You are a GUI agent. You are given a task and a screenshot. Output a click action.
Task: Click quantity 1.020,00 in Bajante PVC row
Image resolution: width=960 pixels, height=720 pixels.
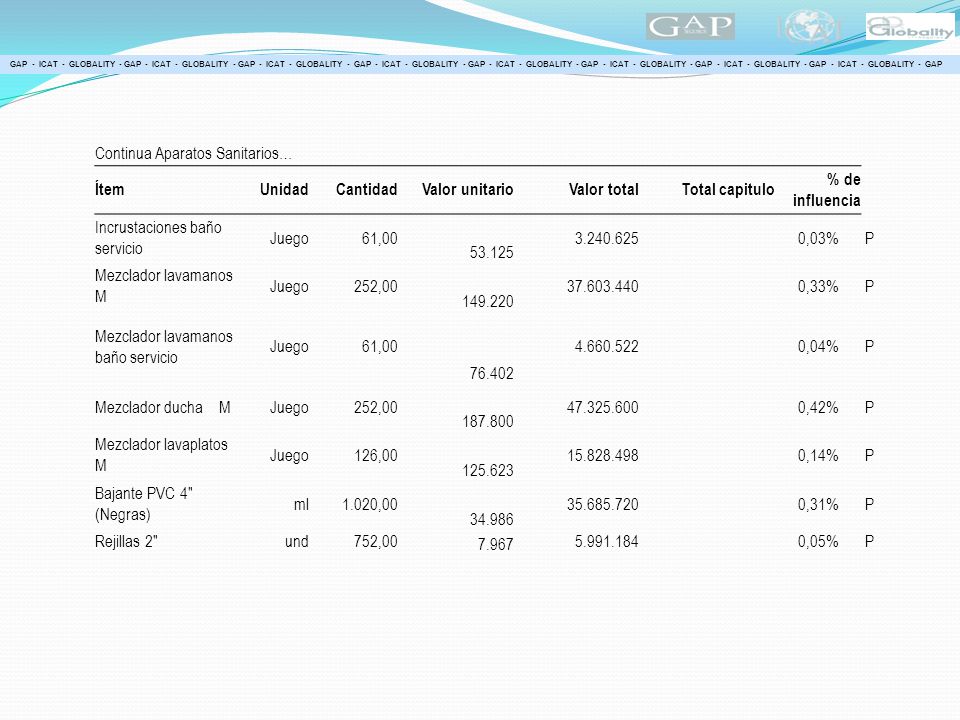point(370,504)
